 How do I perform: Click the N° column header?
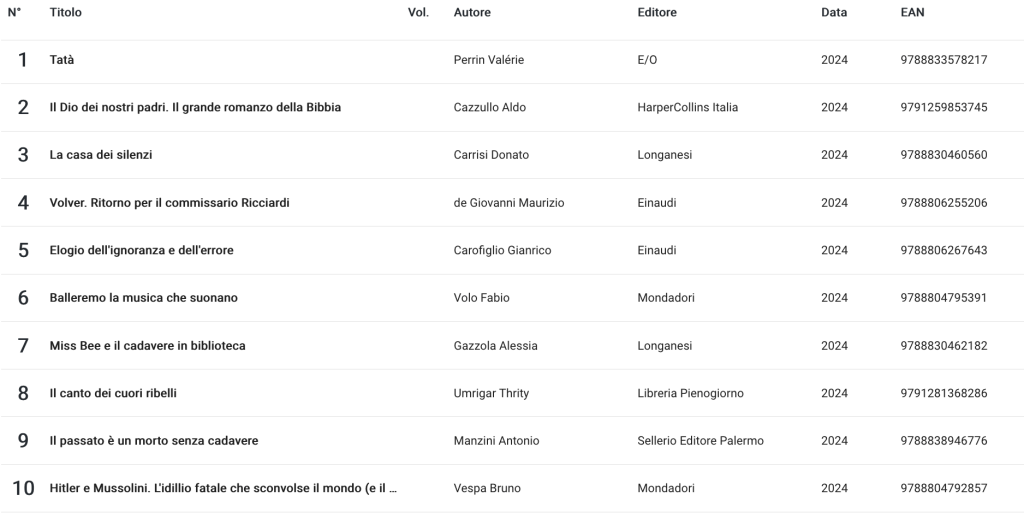[15, 13]
